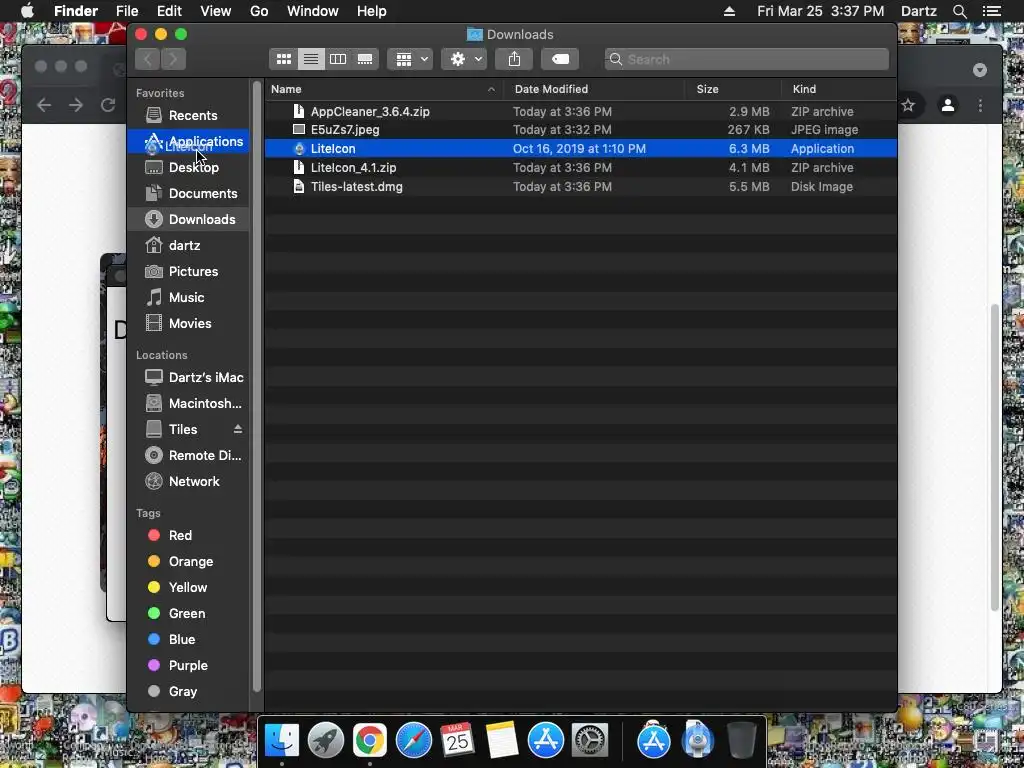The height and width of the screenshot is (768, 1024).
Task: Sort by the Size column
Action: (733, 89)
